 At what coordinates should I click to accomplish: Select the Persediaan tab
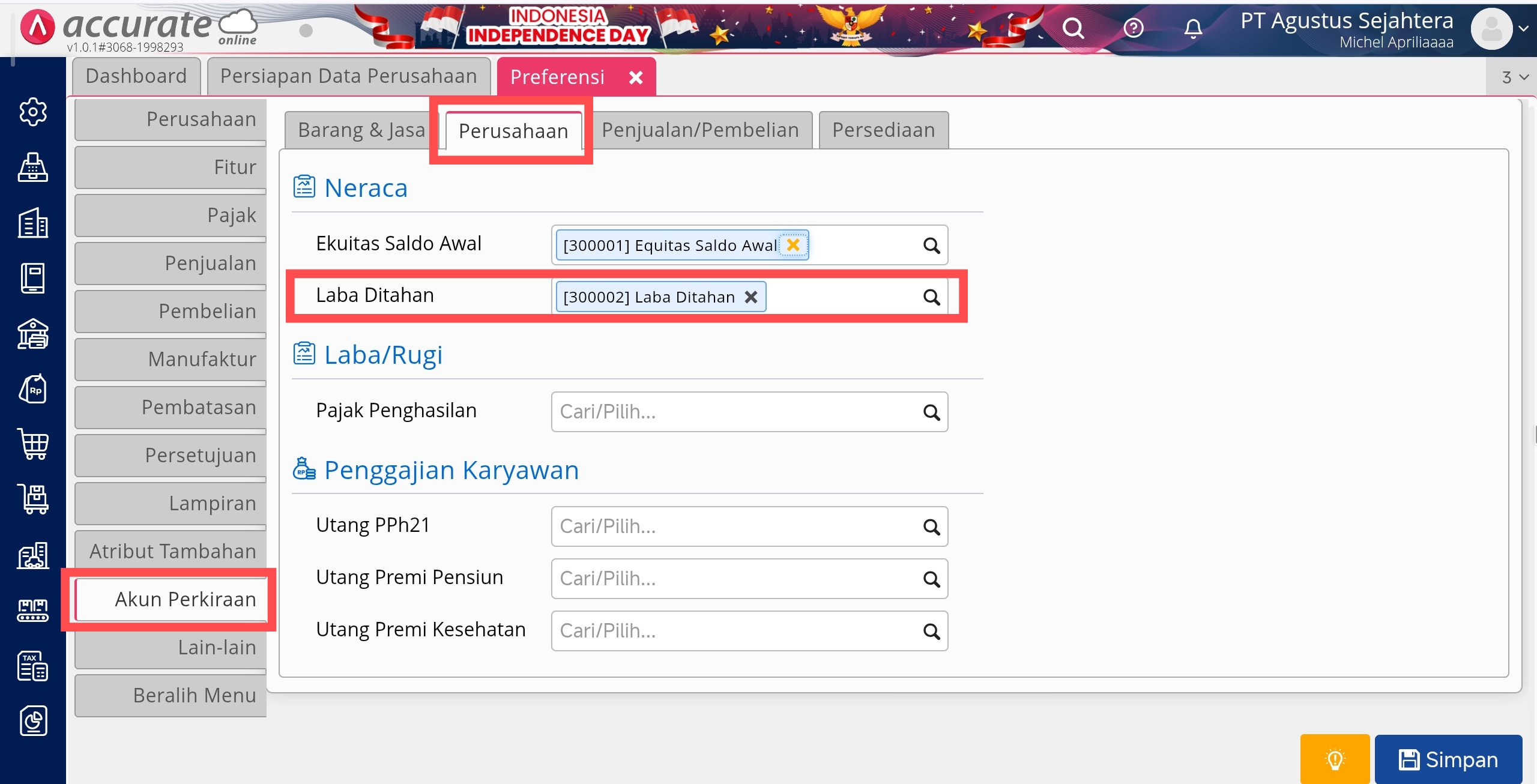click(x=883, y=130)
